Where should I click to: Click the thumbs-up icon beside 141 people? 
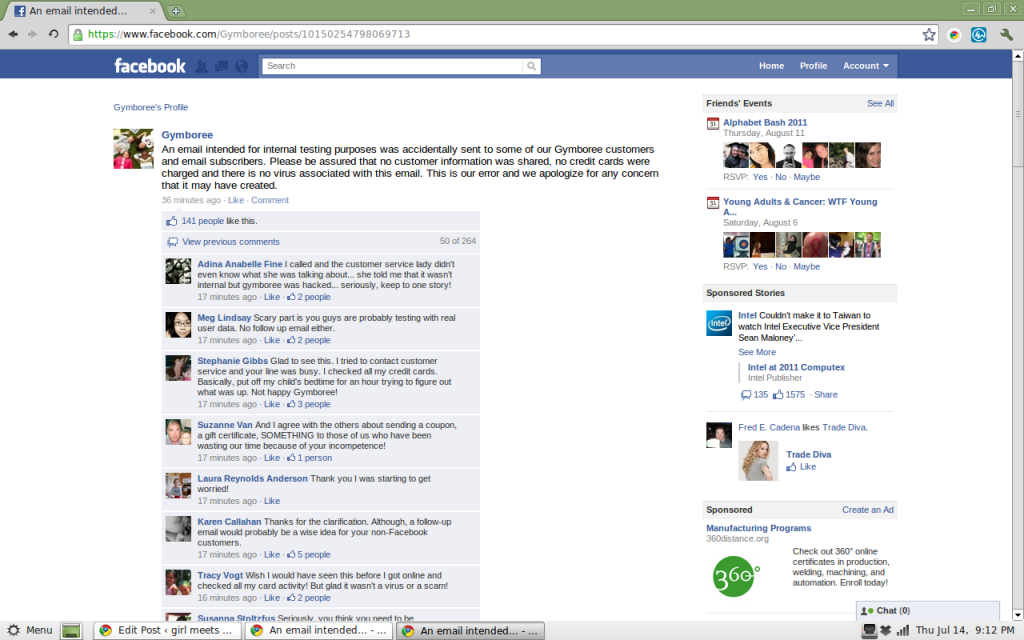point(172,221)
